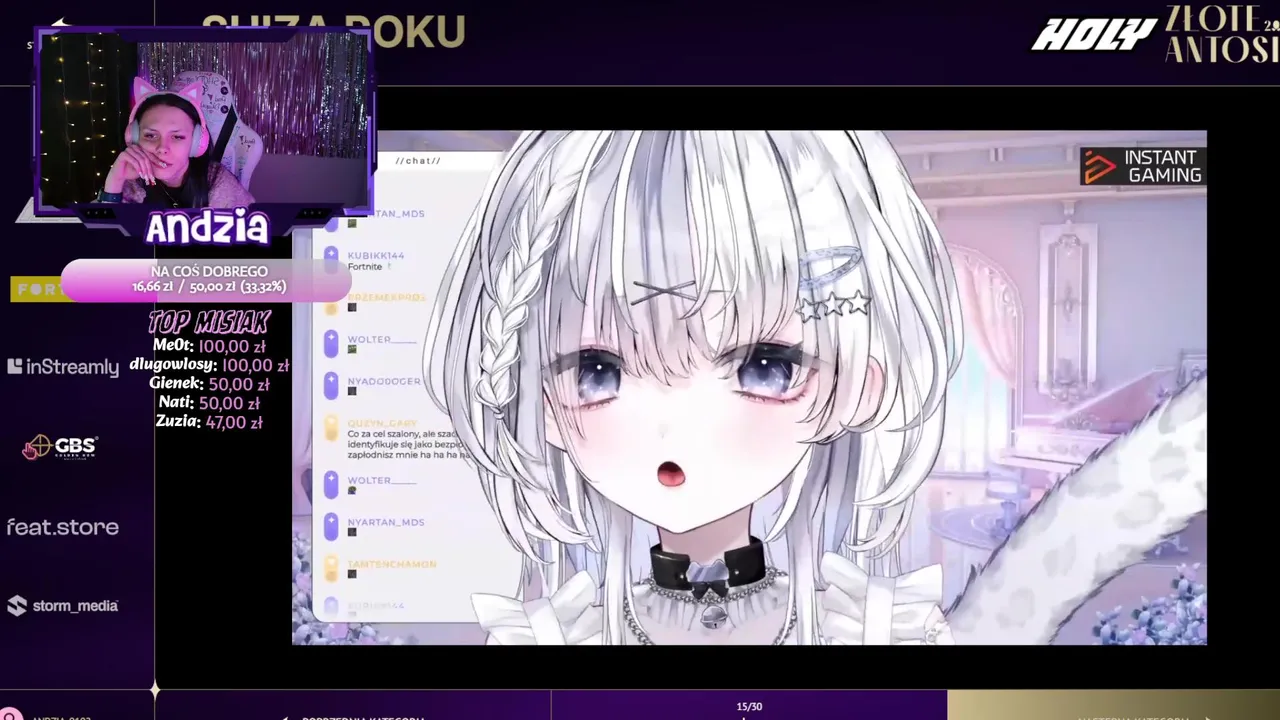Open the inStreamly sponsor logo

(63, 367)
